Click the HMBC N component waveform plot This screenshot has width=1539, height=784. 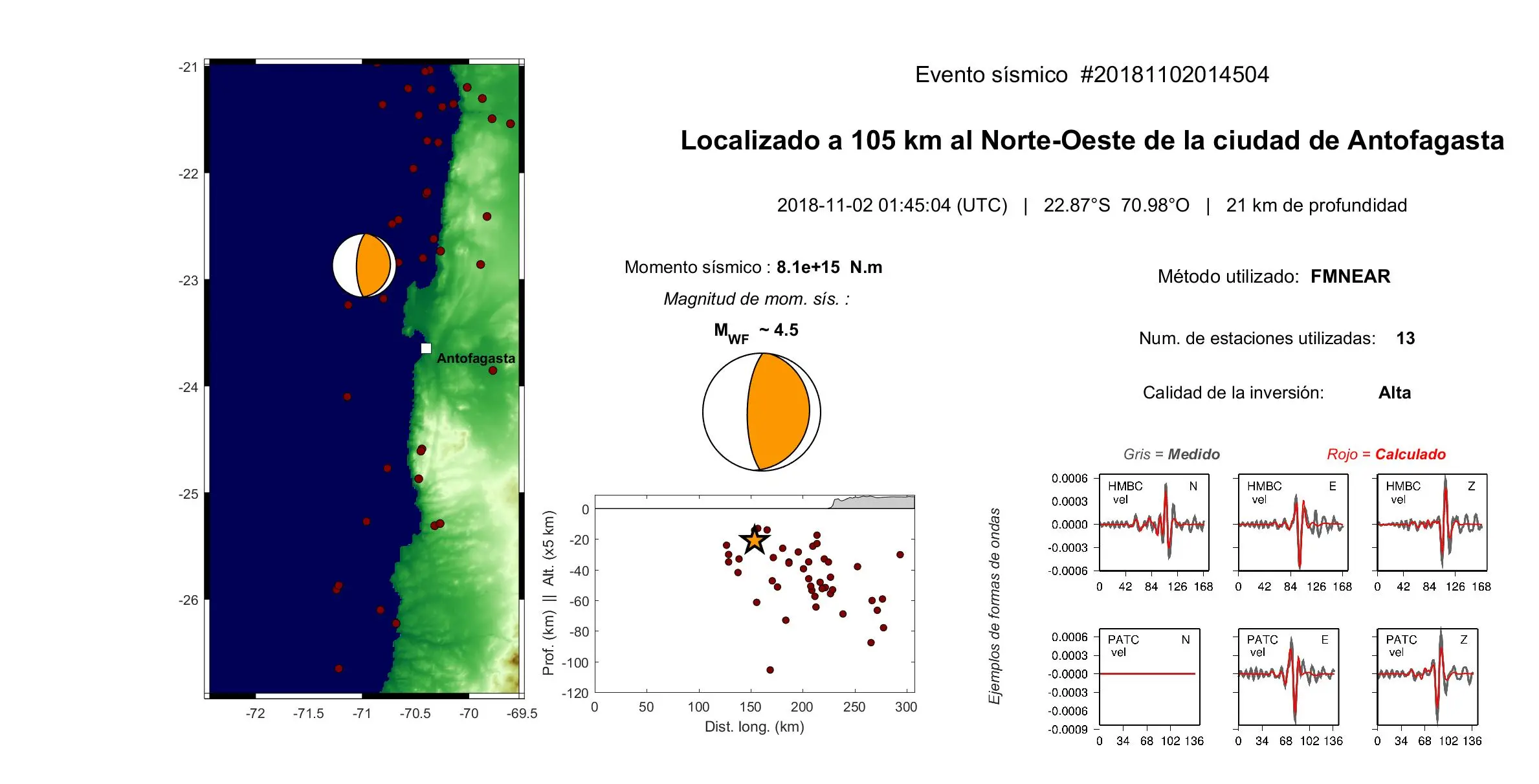pos(1154,523)
